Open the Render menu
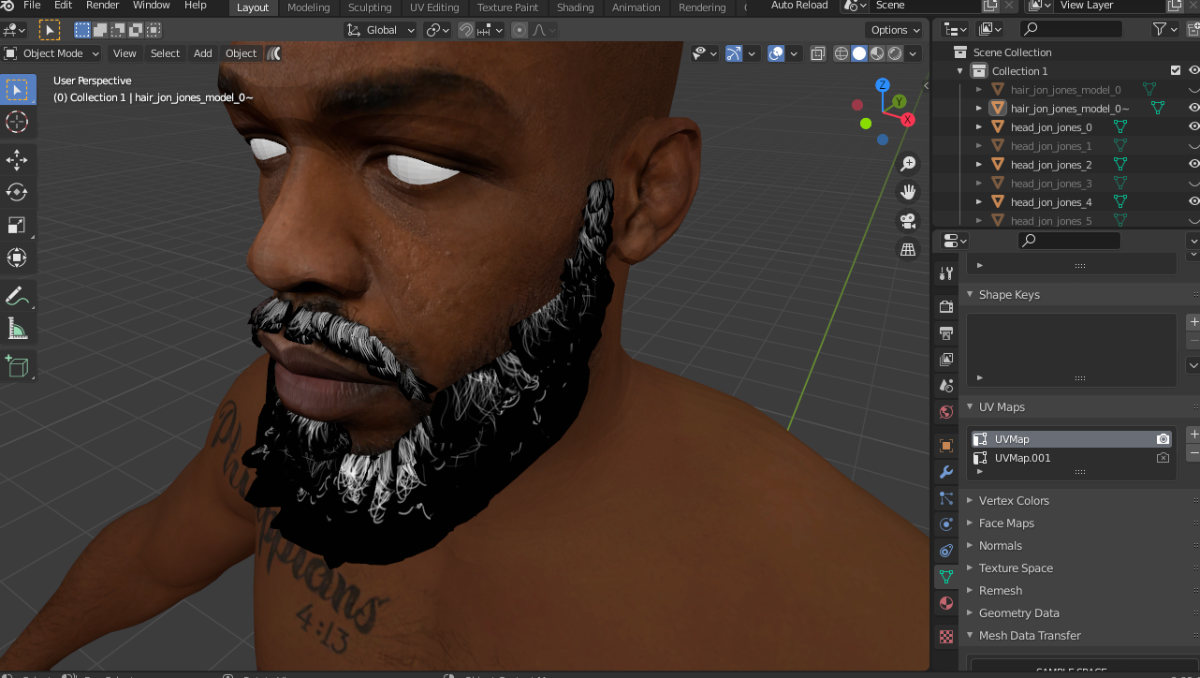 click(x=102, y=6)
